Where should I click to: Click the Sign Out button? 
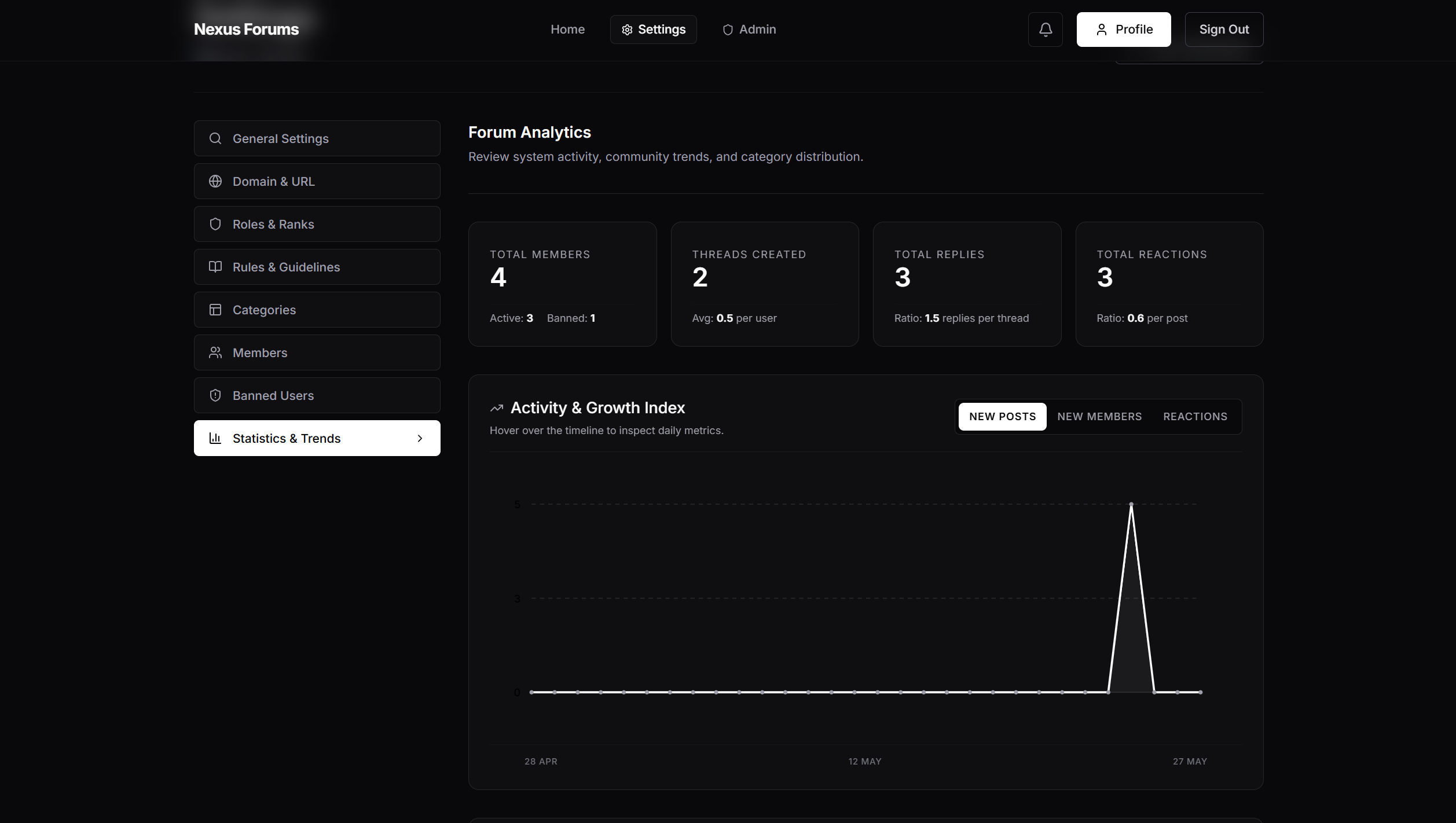point(1224,30)
